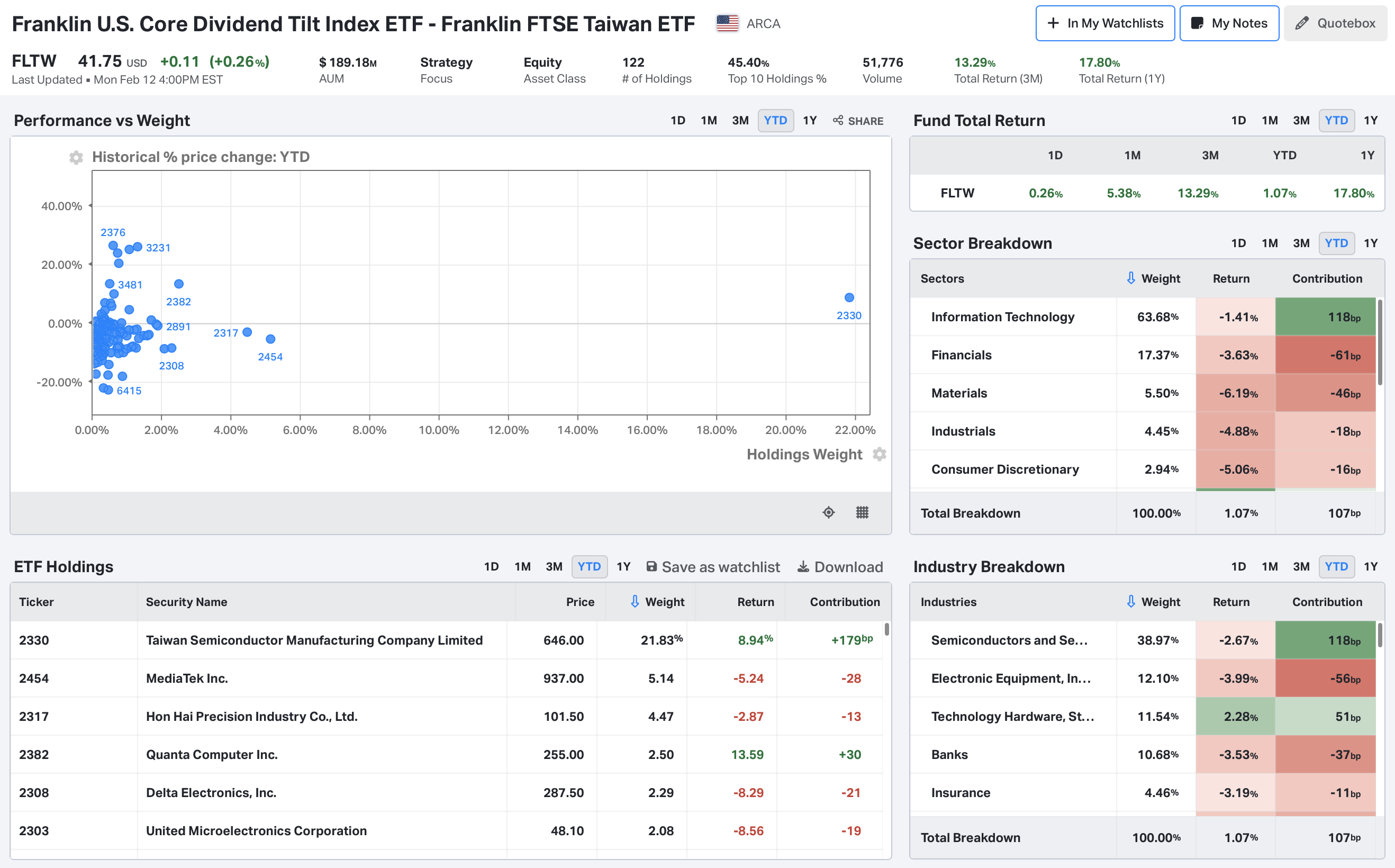Select 1Y period in Industry Breakdown
The width and height of the screenshot is (1395, 868).
point(1370,567)
